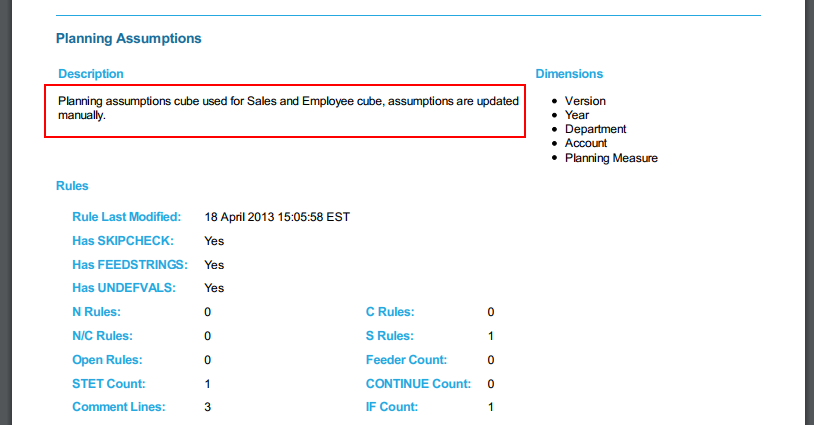Viewport: 814px width, 425px height.
Task: Click the Dimensions section heading
Action: [569, 74]
